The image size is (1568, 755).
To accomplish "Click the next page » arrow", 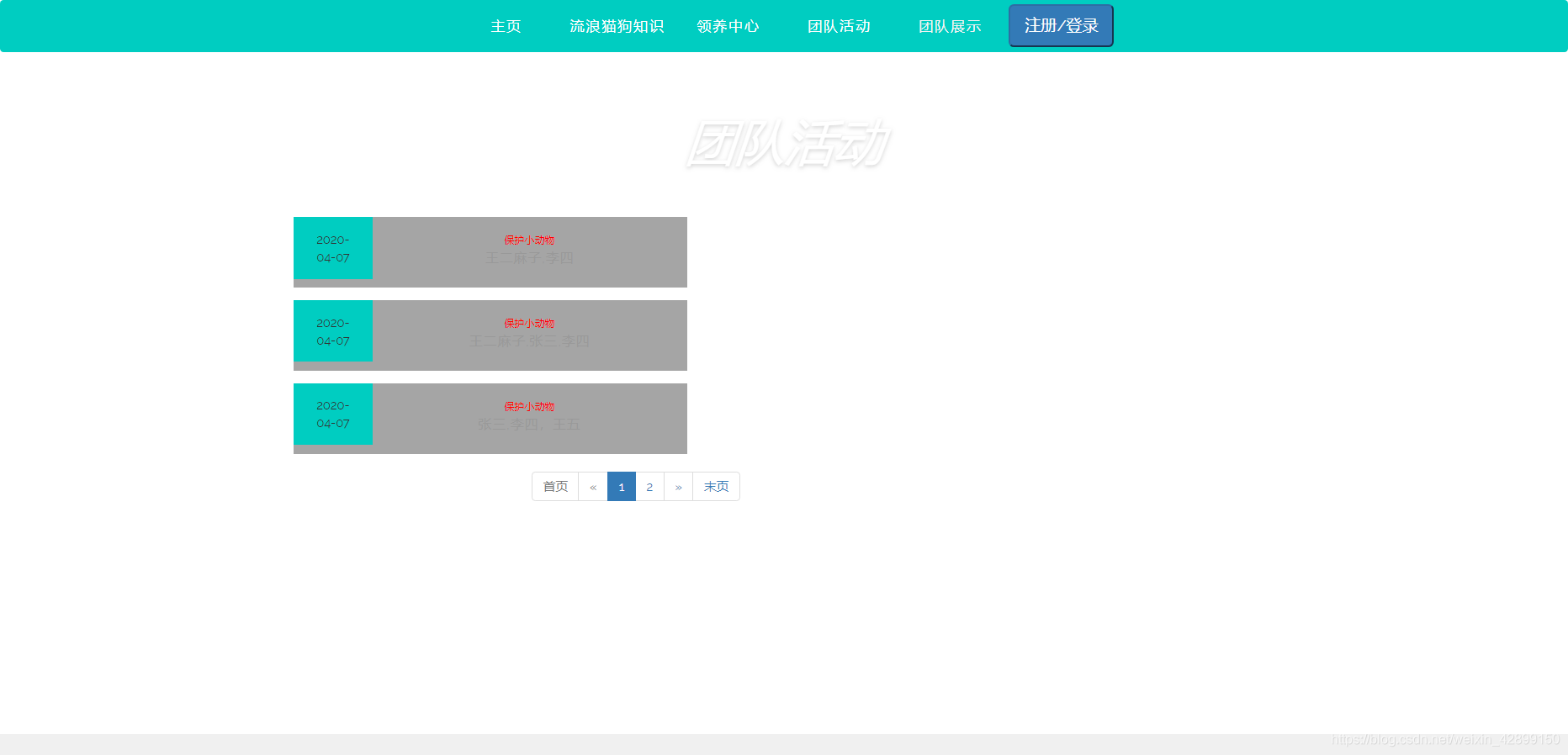I will (679, 487).
